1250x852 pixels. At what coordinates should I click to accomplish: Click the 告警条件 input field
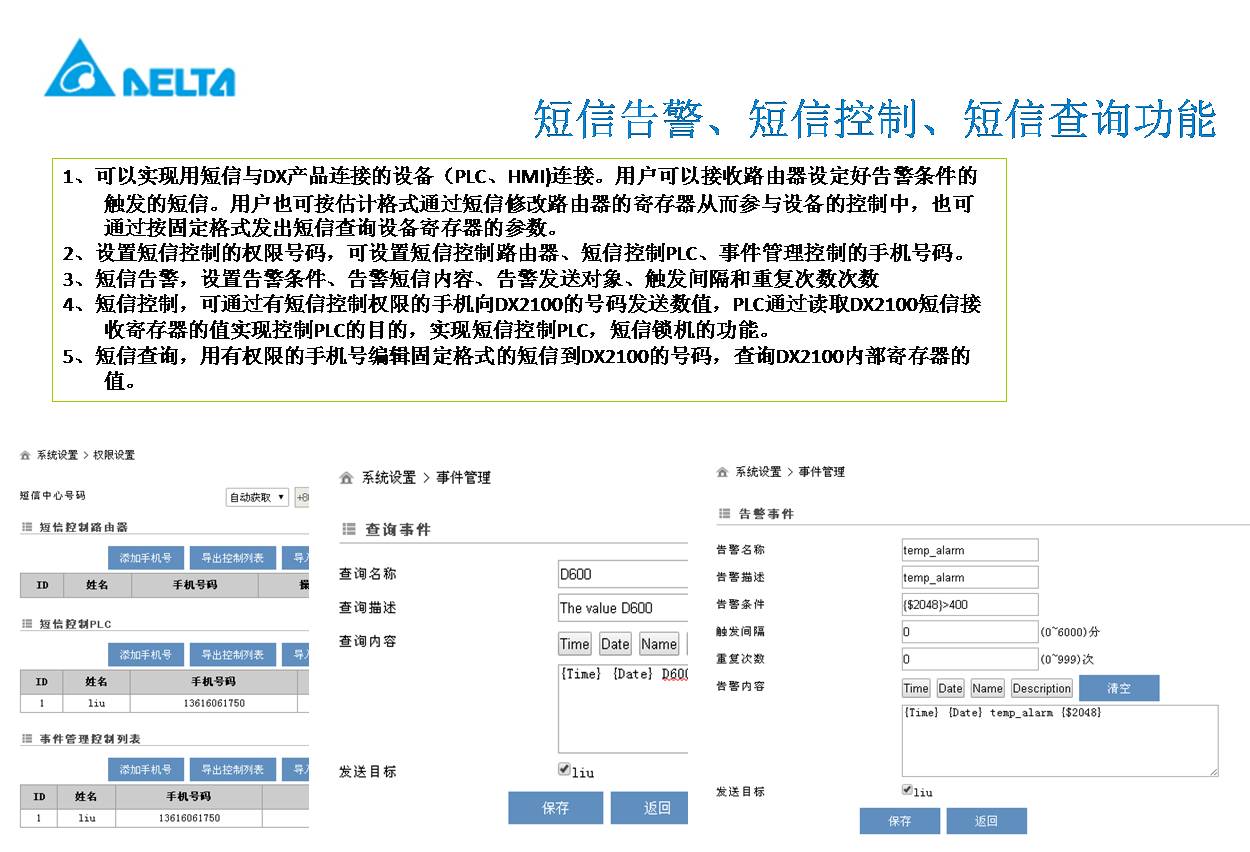pos(969,604)
